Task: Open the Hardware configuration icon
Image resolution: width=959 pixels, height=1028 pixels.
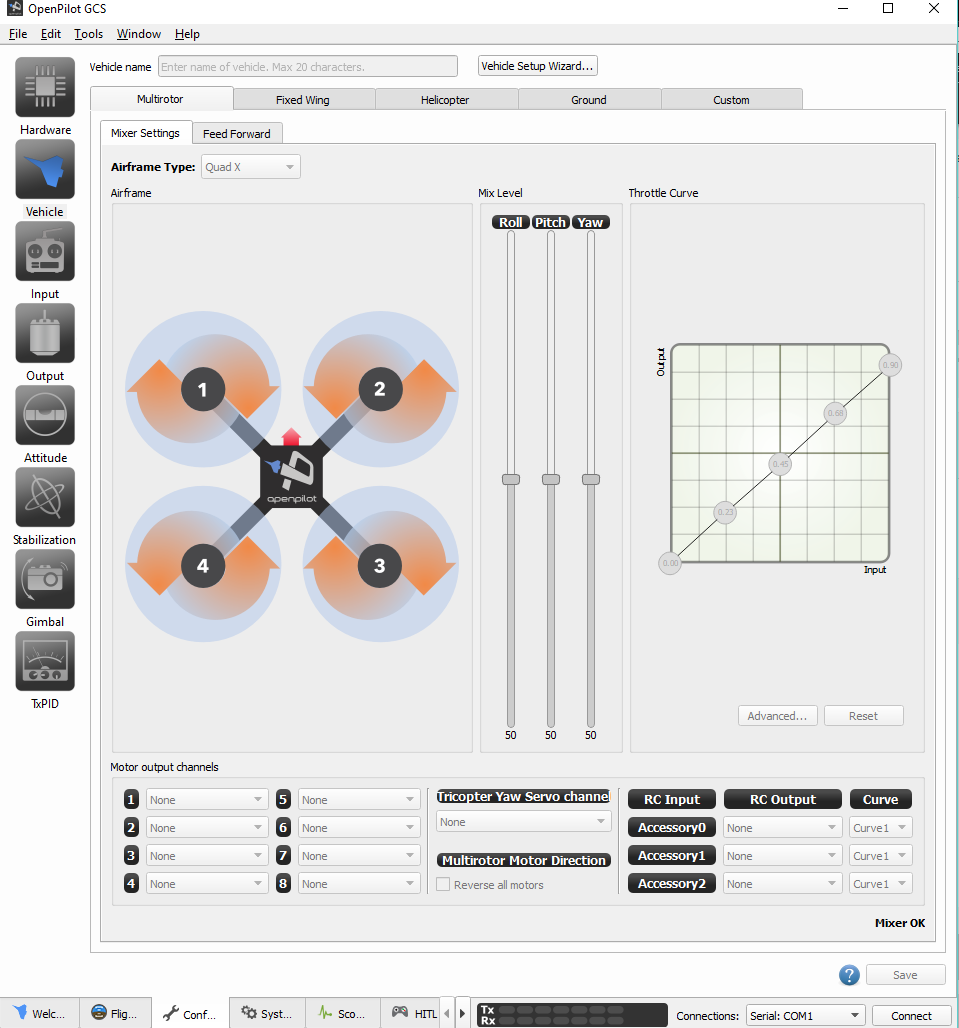Action: pyautogui.click(x=45, y=87)
